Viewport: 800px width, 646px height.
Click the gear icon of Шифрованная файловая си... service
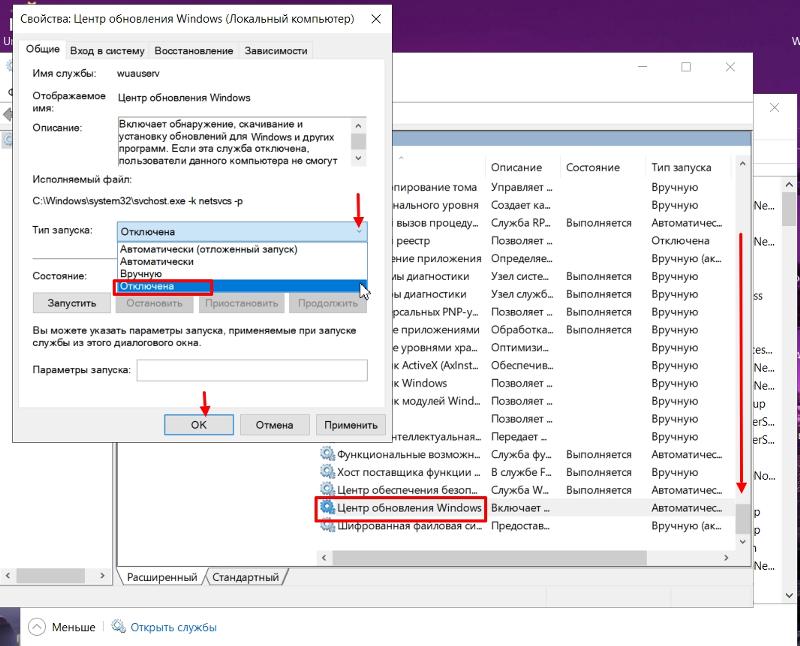click(327, 525)
